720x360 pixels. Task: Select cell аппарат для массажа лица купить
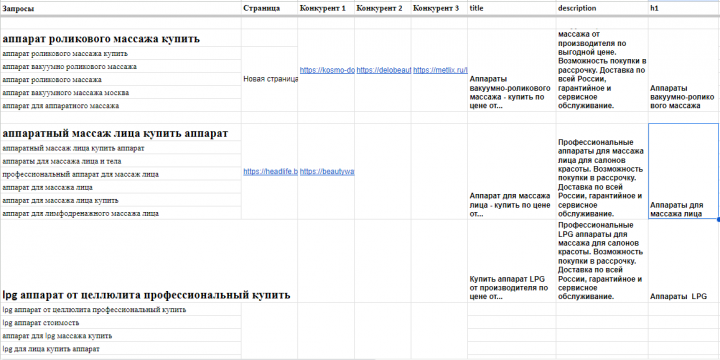pyautogui.click(x=121, y=200)
